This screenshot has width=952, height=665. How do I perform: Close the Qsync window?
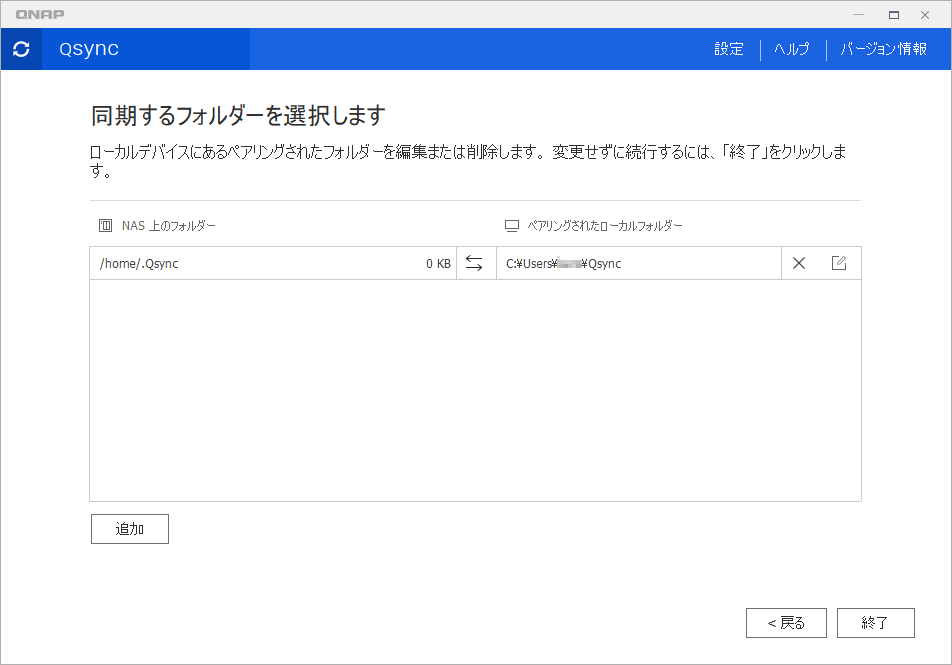925,15
